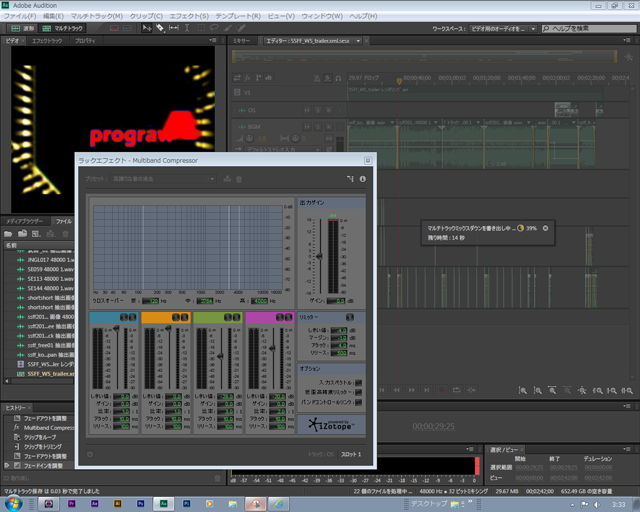Delete the effect preset trash icon

click(238, 179)
